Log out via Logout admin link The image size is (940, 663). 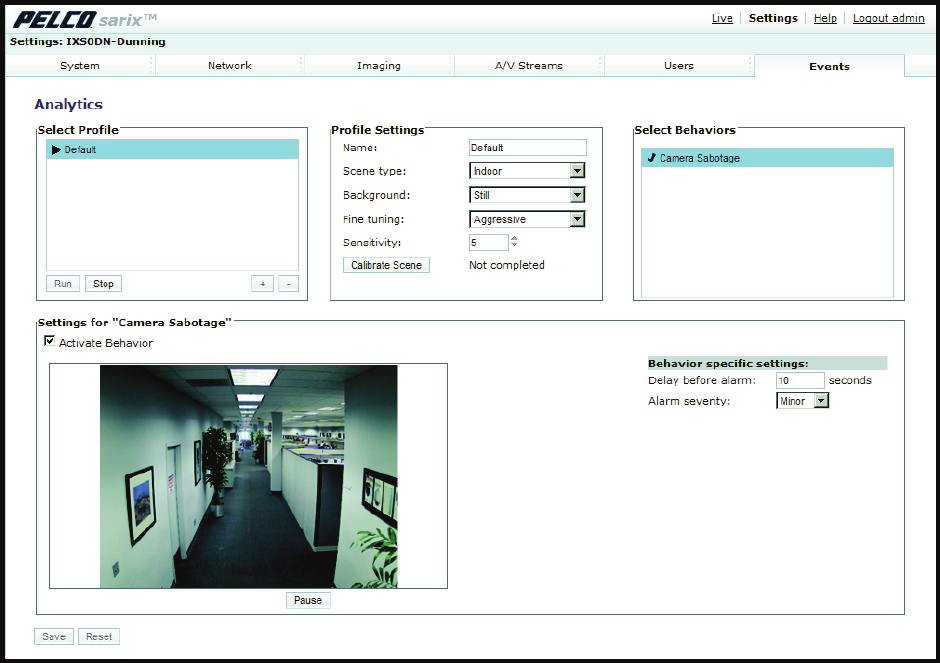click(x=888, y=18)
